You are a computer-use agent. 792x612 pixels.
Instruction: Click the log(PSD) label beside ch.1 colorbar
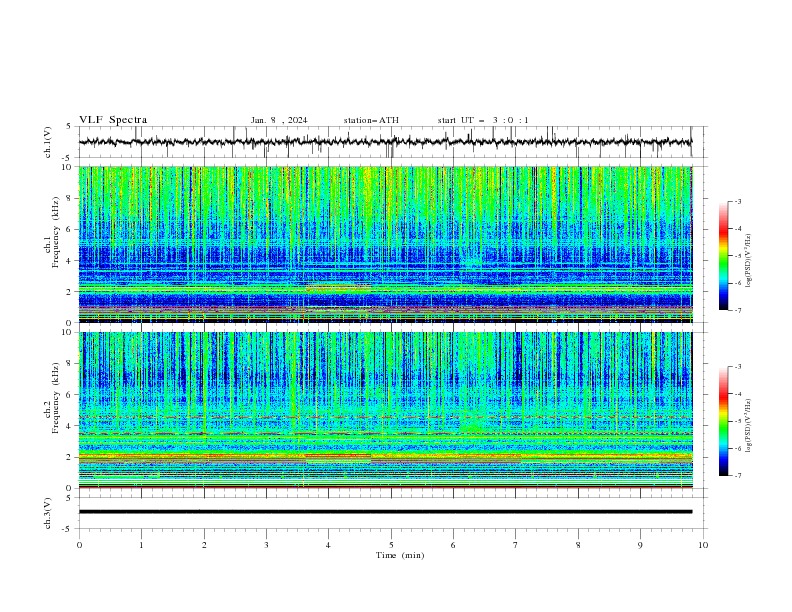coord(748,261)
